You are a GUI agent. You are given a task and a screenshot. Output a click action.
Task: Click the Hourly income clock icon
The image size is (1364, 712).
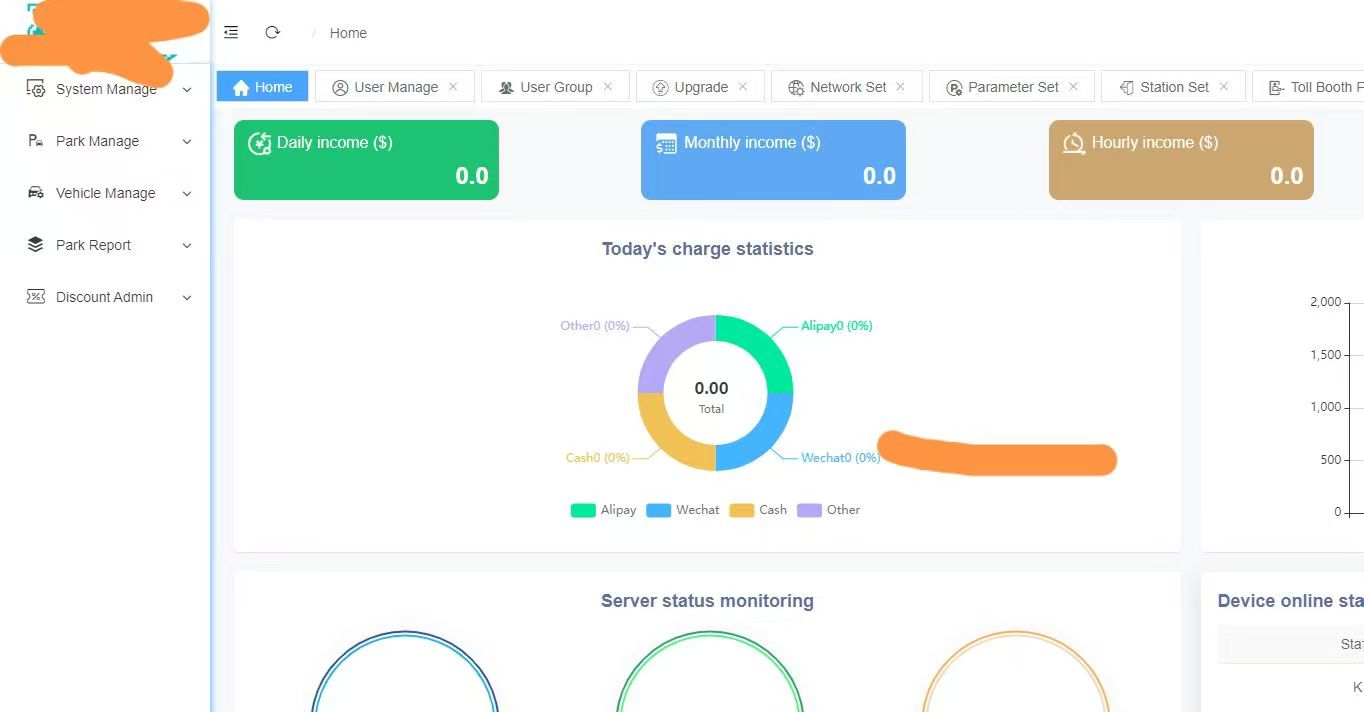1073,143
